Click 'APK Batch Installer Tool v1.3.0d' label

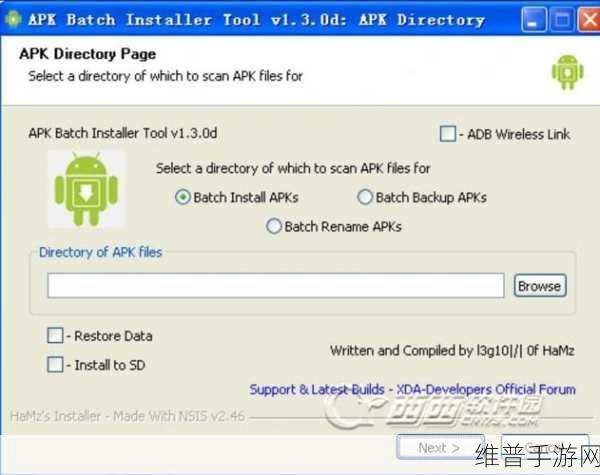point(123,133)
